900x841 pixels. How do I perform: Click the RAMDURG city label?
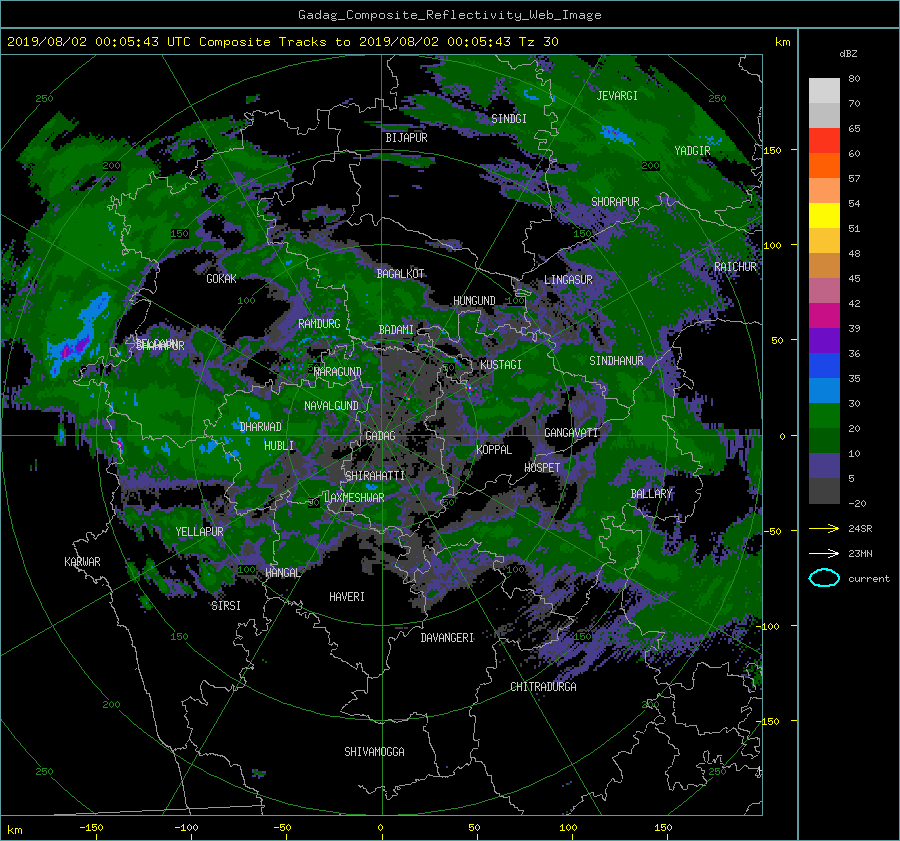(x=319, y=324)
